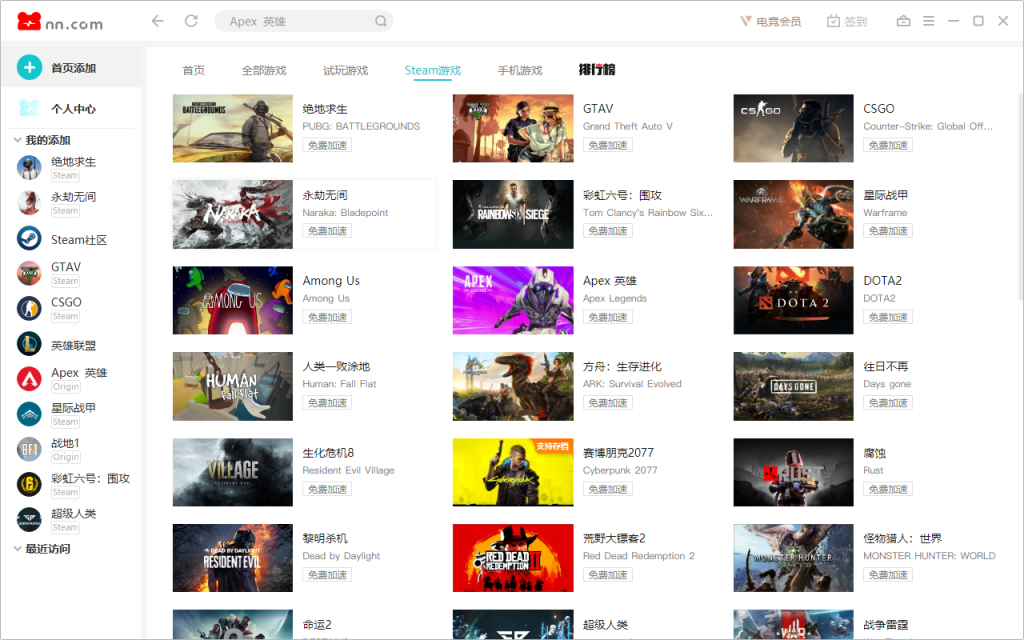Open the Naraka Bladepoint thumbnail

click(232, 214)
